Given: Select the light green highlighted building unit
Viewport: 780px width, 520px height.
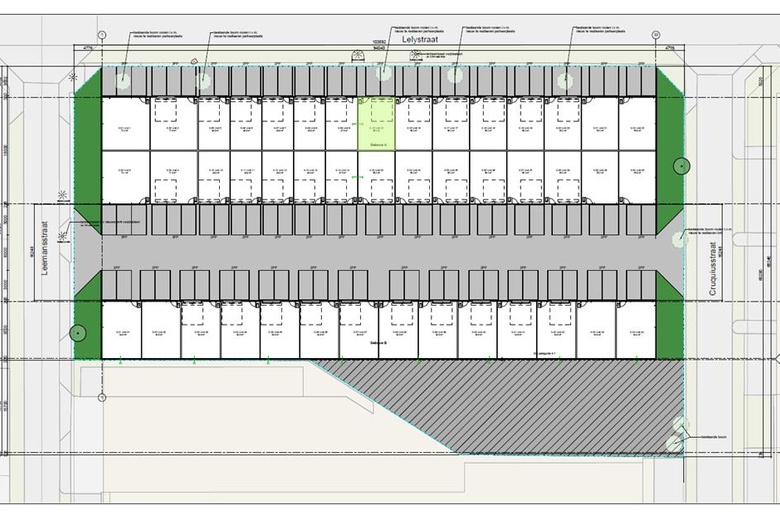Looking at the screenshot, I should 376,123.
